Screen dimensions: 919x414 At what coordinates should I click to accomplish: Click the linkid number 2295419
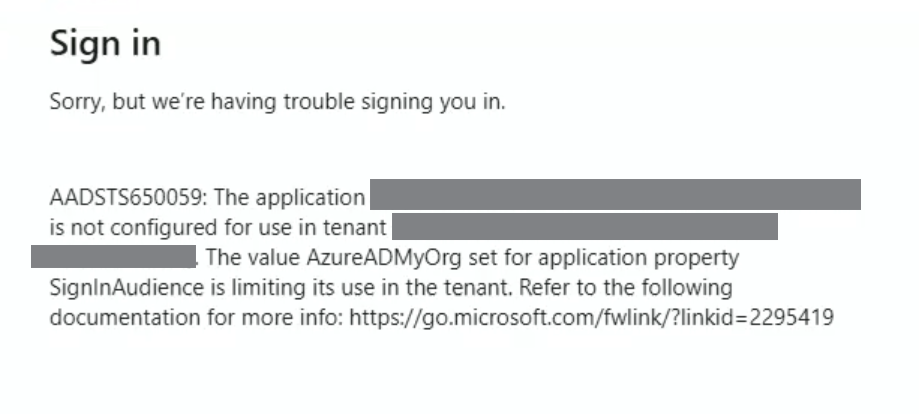point(796,318)
